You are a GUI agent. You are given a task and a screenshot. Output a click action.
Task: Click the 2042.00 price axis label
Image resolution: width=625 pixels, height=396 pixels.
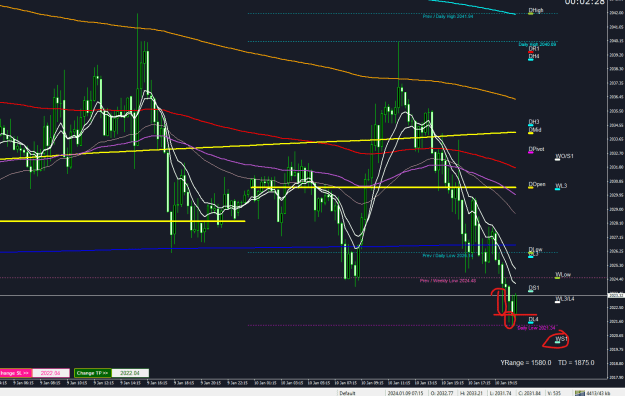pos(616,13)
